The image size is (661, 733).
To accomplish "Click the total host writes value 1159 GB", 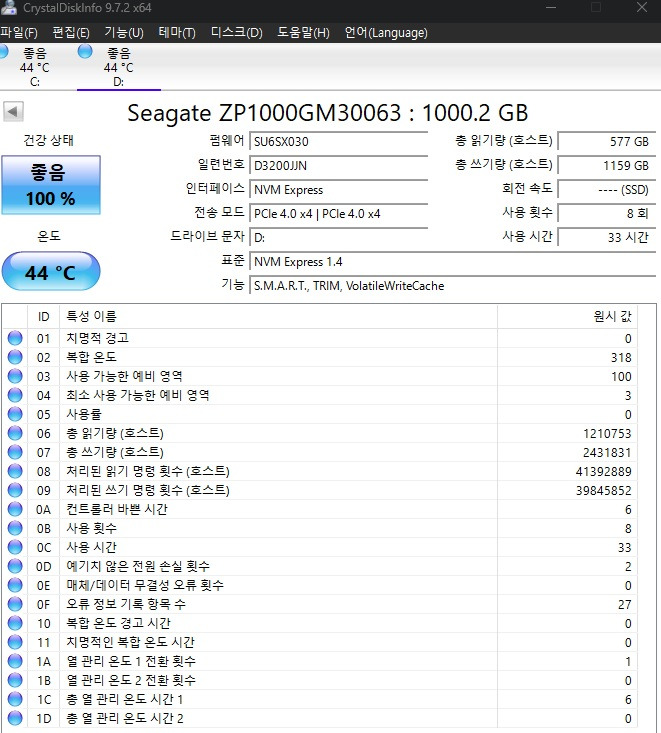I will point(607,165).
